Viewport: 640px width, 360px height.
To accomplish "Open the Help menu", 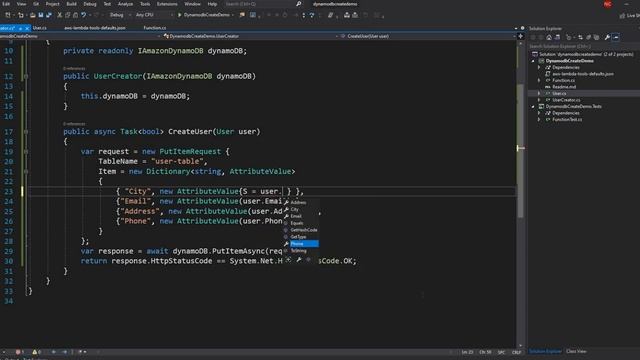I will point(212,4).
